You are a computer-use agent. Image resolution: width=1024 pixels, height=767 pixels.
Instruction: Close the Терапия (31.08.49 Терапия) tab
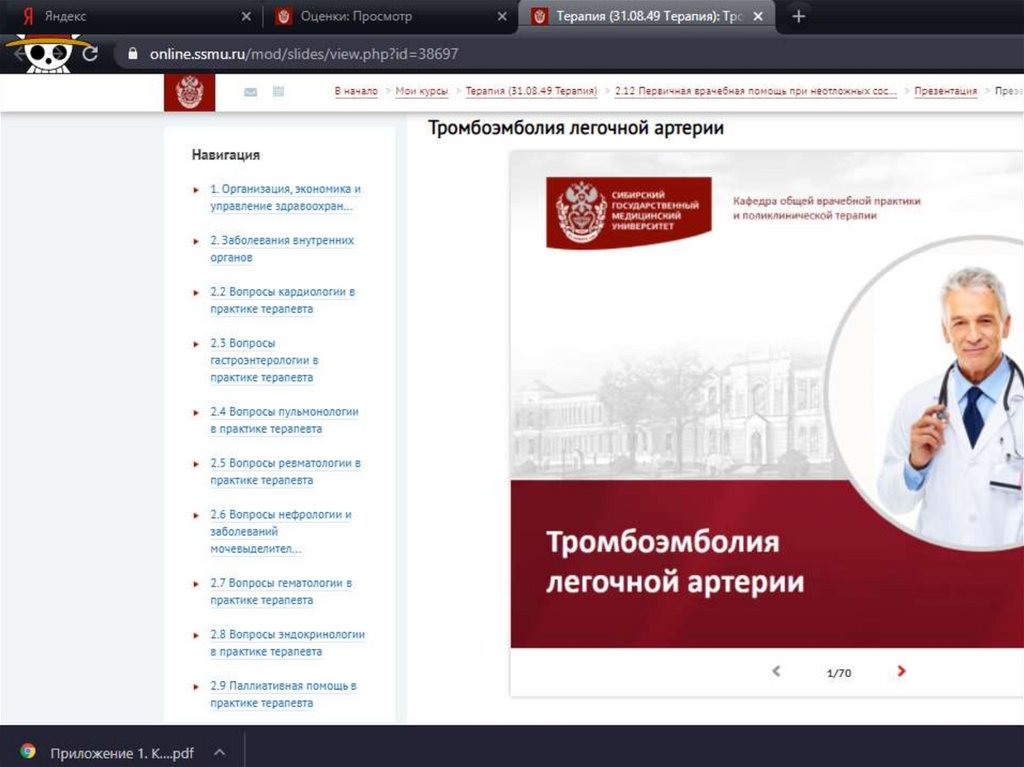click(758, 16)
